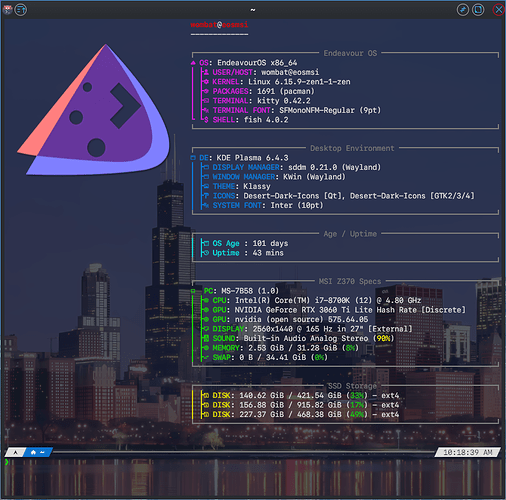The width and height of the screenshot is (506, 500).
Task: Click the clock showing 10:18:39 AM
Action: (x=468, y=452)
